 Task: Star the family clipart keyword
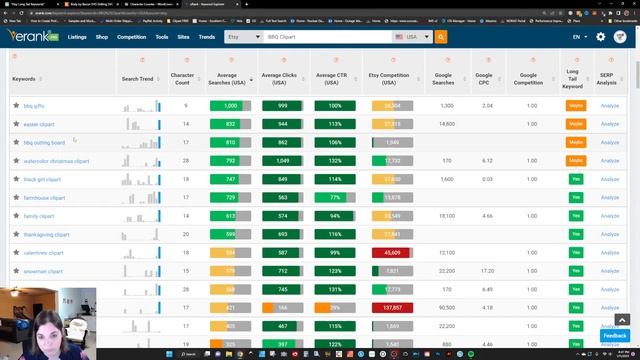(16, 216)
